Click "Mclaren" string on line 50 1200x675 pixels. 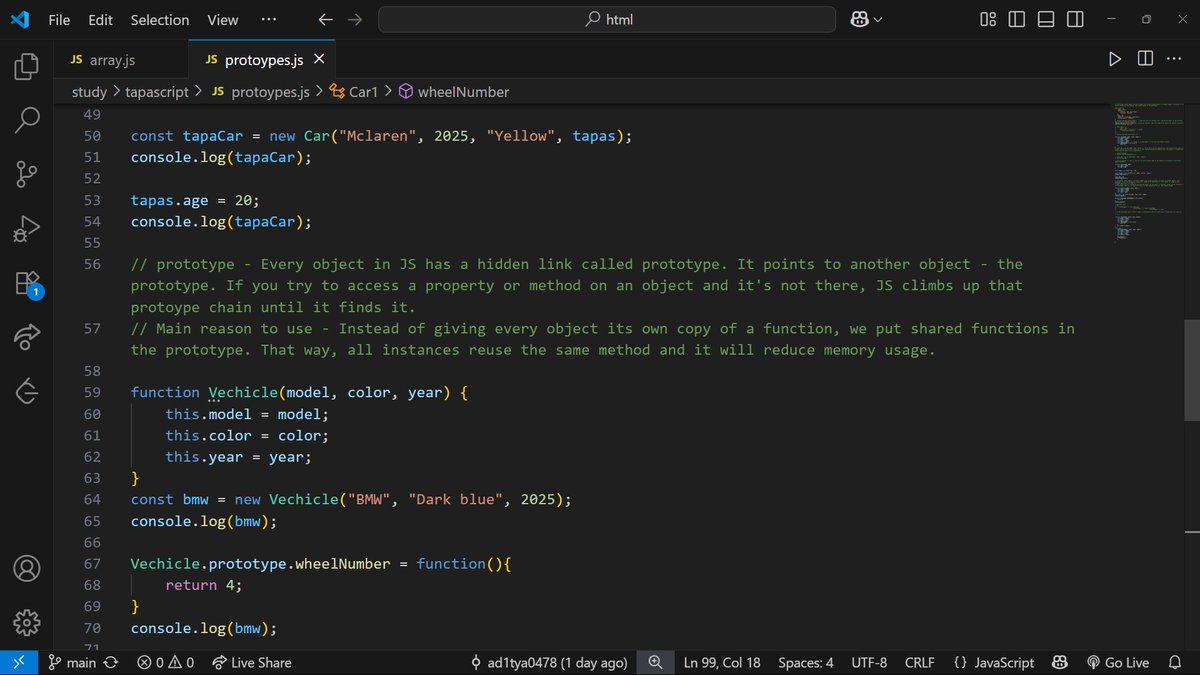coord(378,136)
